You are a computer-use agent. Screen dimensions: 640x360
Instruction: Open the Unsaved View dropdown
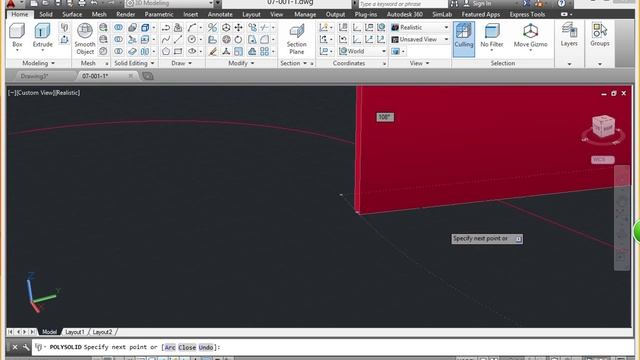[x=420, y=40]
